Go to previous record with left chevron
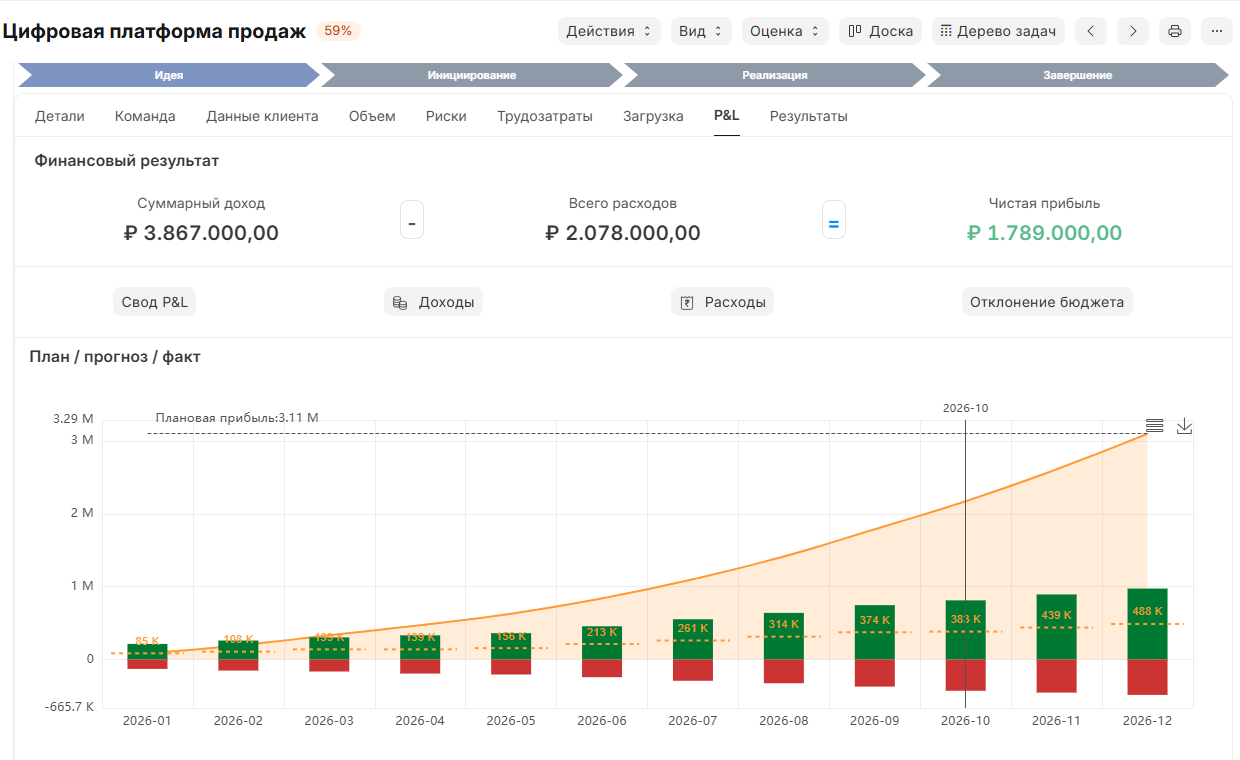 (1091, 31)
